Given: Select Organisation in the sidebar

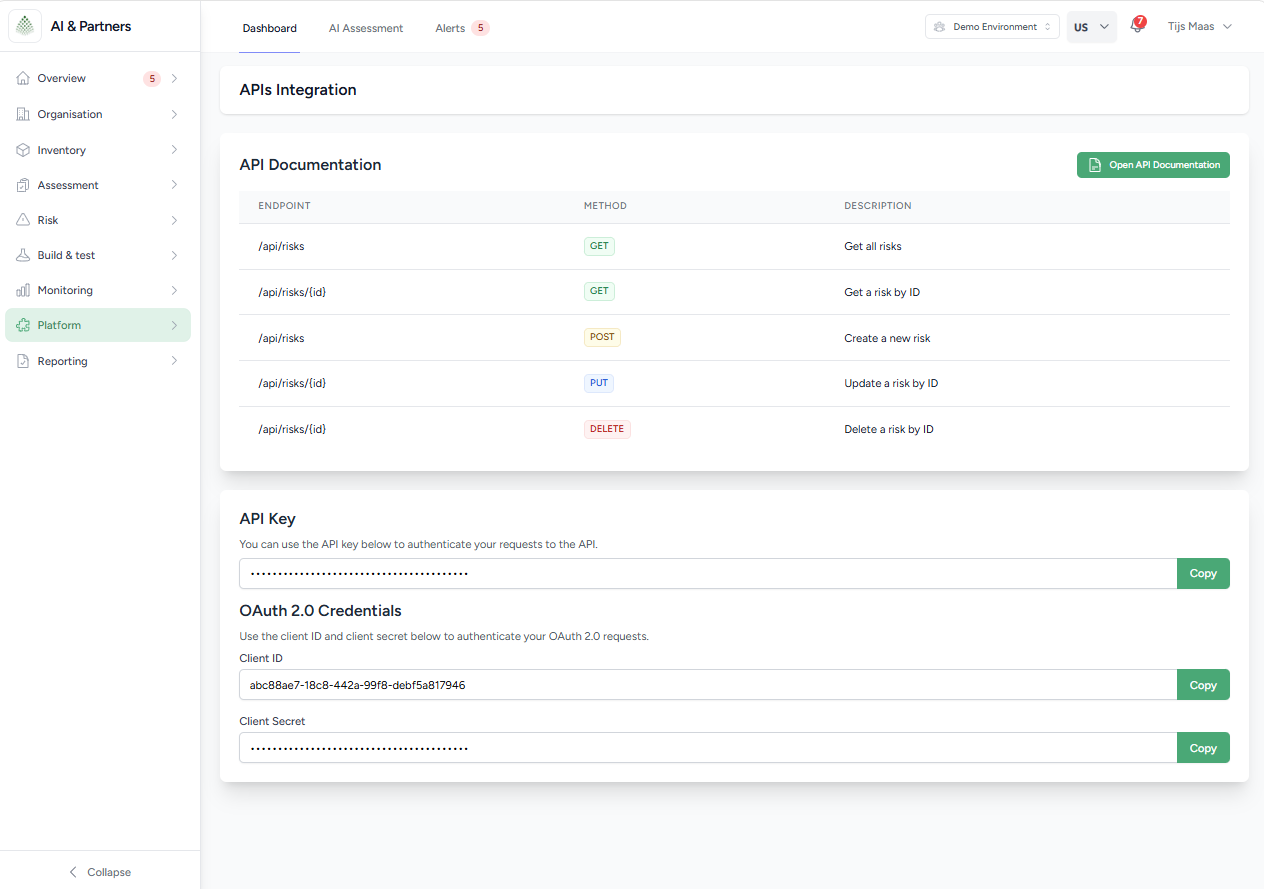Looking at the screenshot, I should [x=98, y=114].
